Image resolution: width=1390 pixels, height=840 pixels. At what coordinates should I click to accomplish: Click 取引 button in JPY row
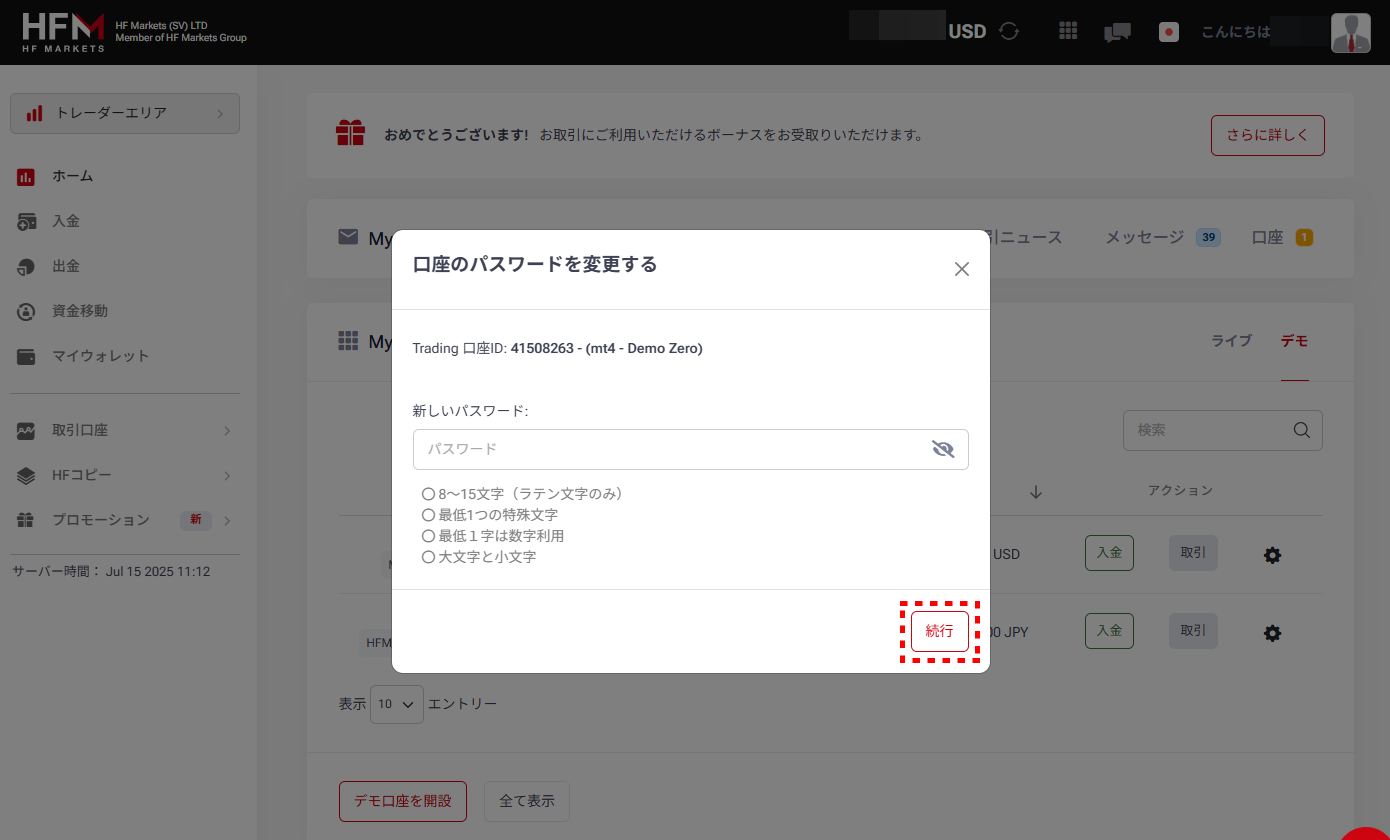[1193, 631]
